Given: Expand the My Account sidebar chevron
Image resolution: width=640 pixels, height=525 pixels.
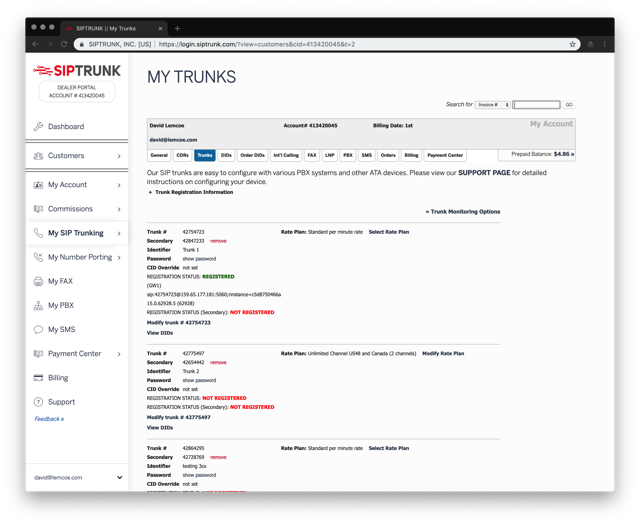Looking at the screenshot, I should point(119,185).
